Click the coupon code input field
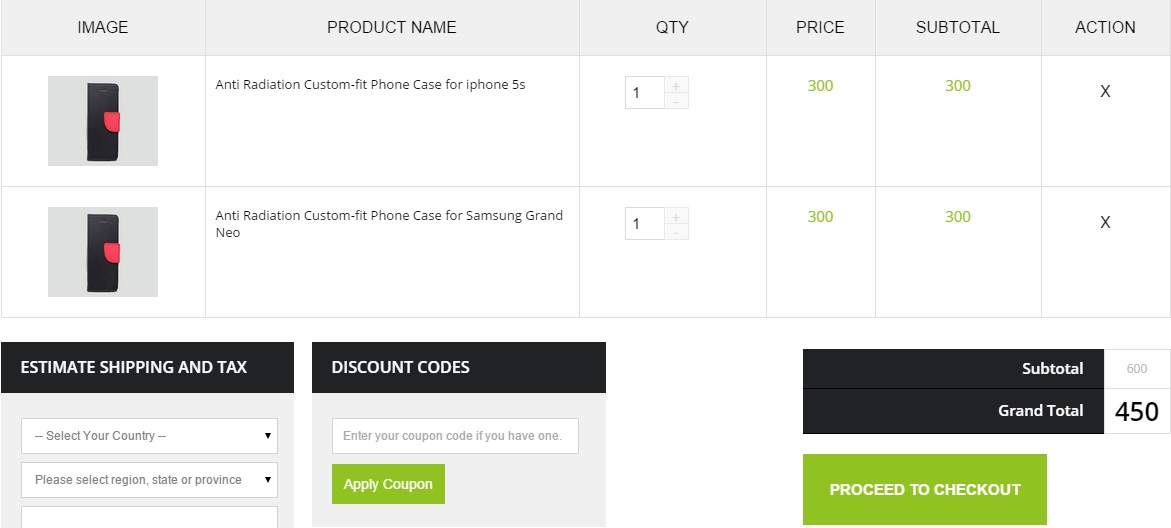The width and height of the screenshot is (1171, 528). (455, 436)
